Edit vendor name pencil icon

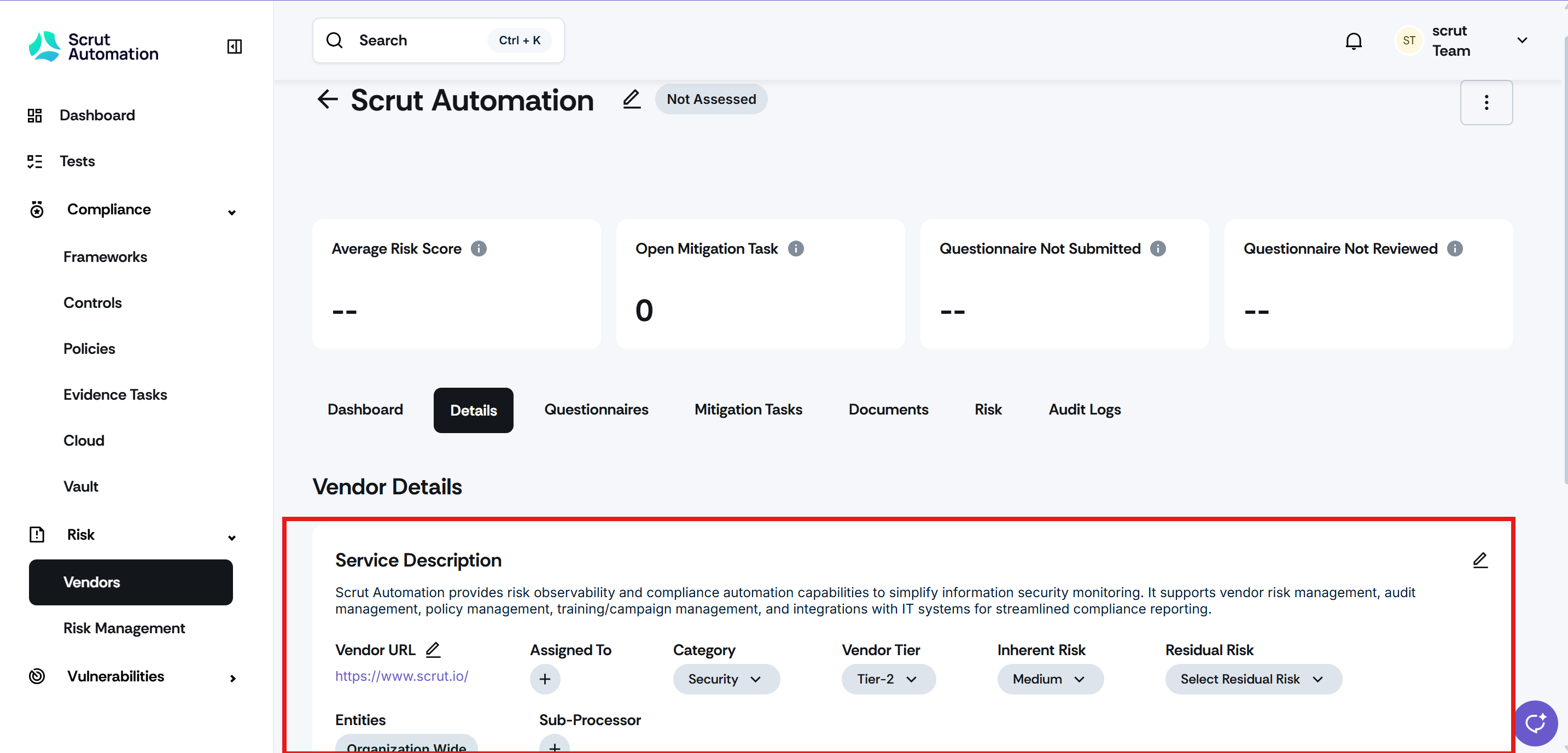point(631,99)
